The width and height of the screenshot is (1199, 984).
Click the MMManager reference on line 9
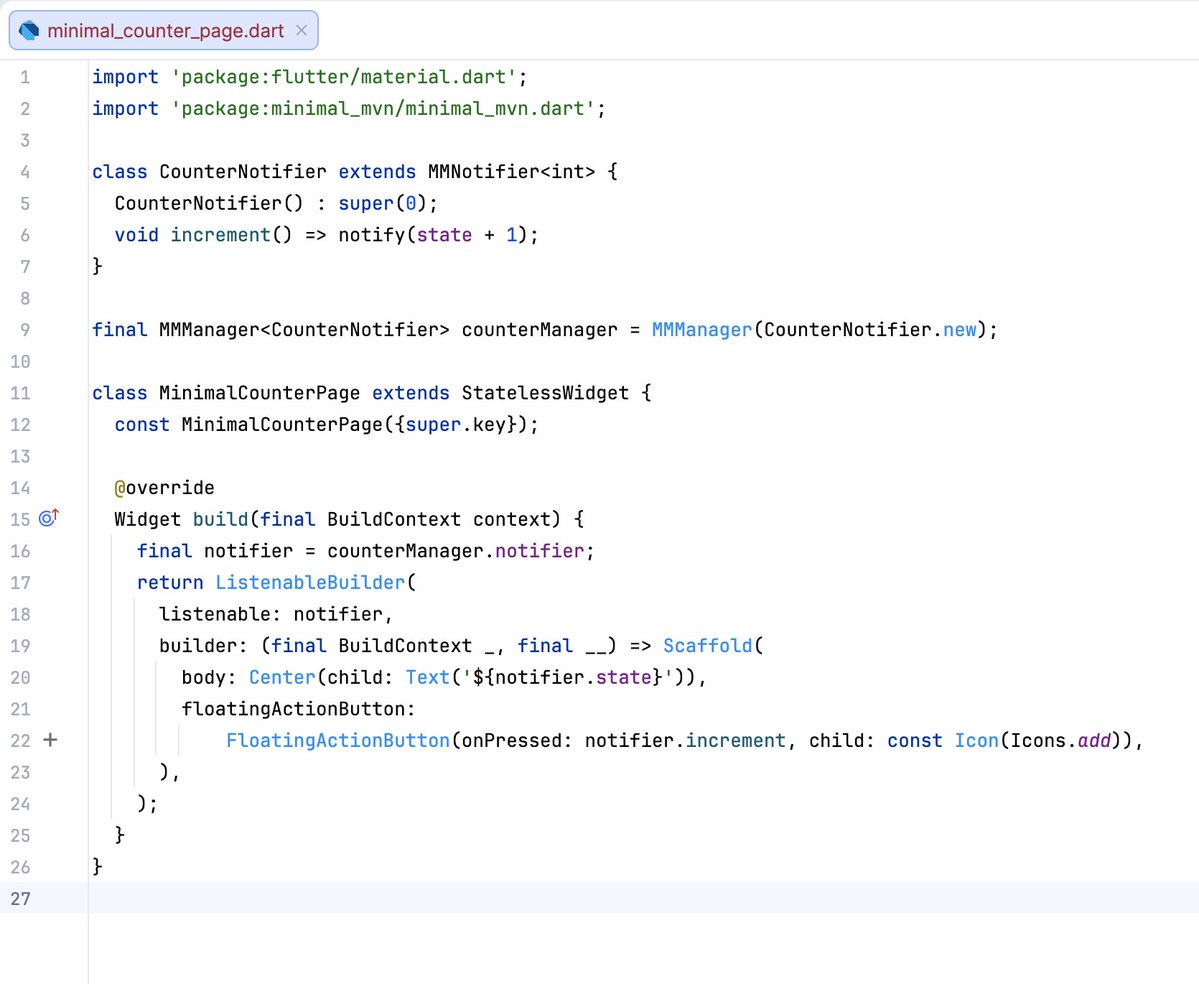click(x=700, y=329)
